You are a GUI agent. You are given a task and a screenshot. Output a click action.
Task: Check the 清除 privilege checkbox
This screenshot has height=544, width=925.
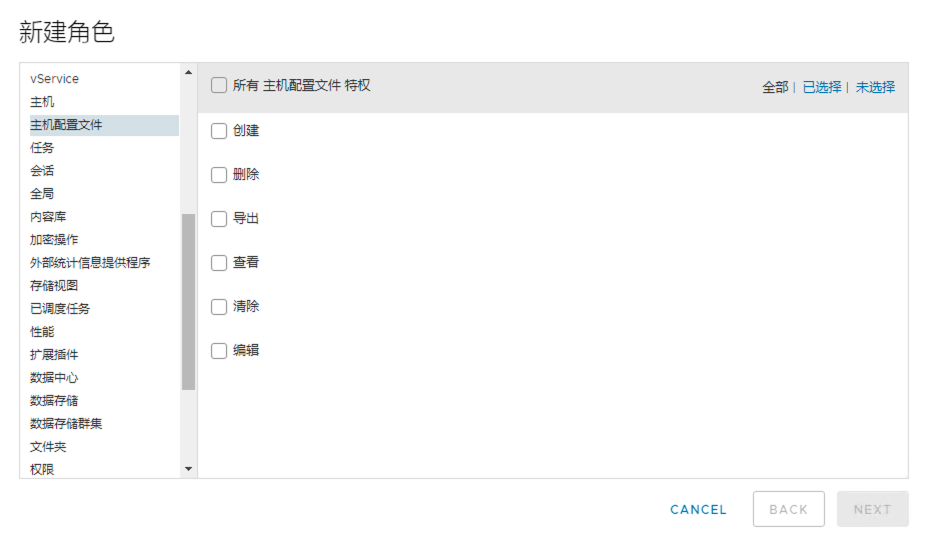pyautogui.click(x=219, y=307)
